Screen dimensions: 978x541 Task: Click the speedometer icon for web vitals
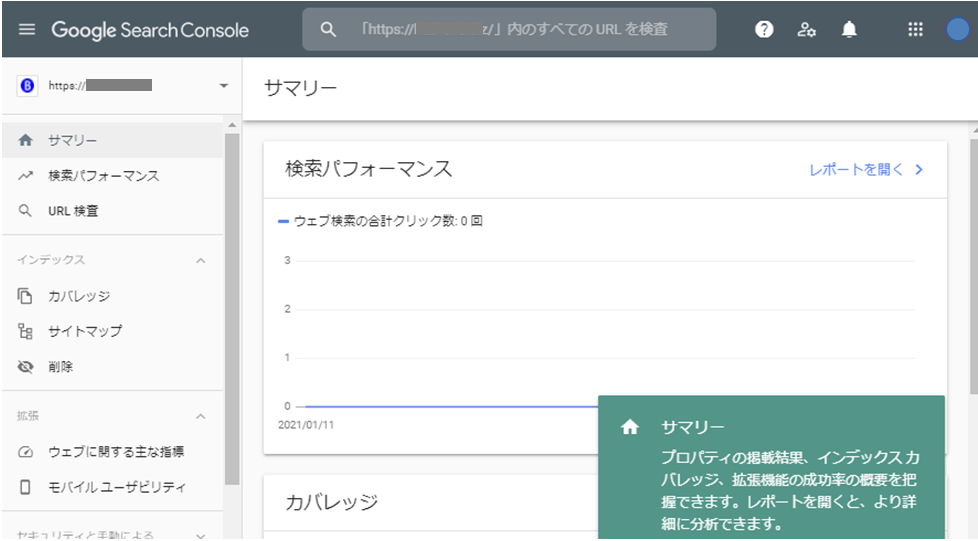(x=26, y=452)
